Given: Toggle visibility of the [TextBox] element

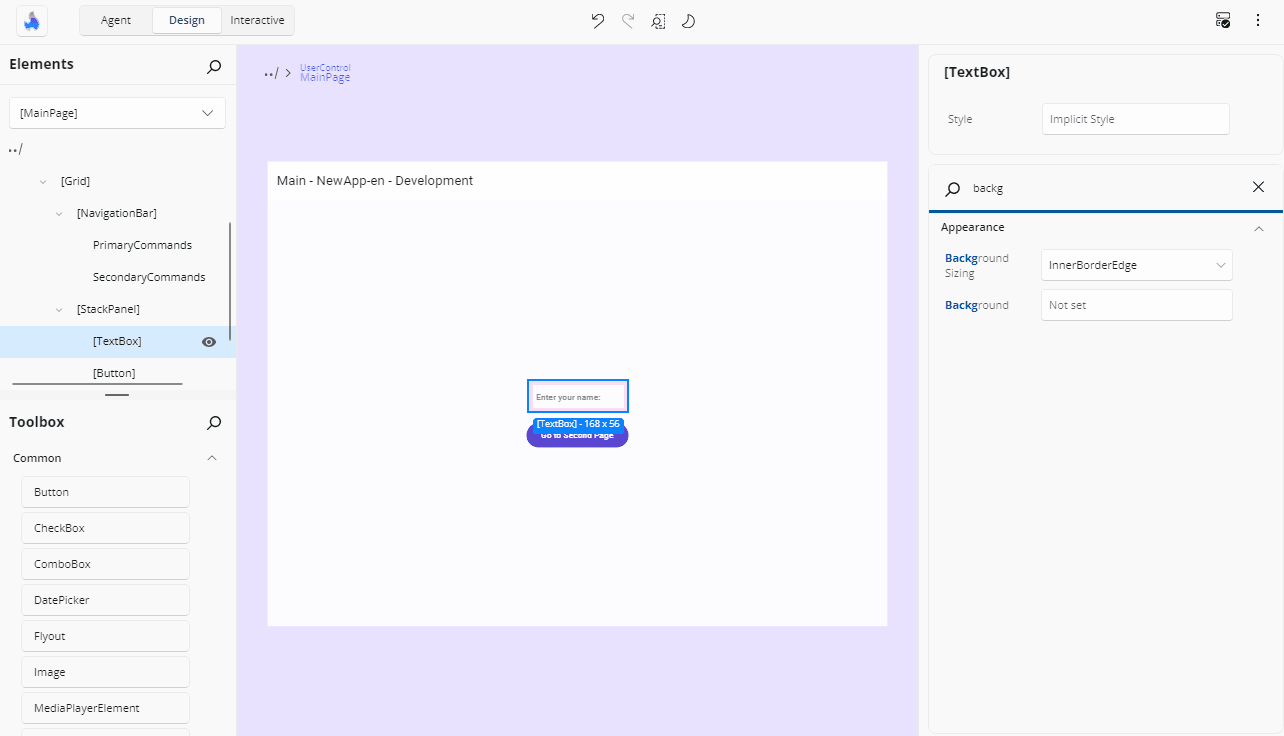Looking at the screenshot, I should tap(208, 341).
